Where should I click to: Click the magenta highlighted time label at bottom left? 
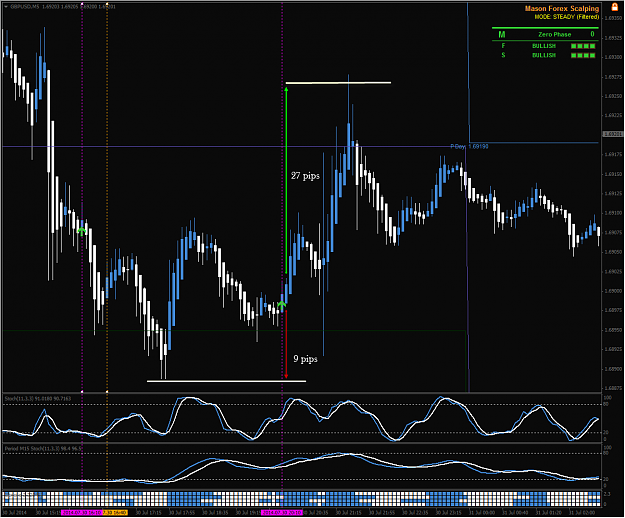(x=81, y=512)
